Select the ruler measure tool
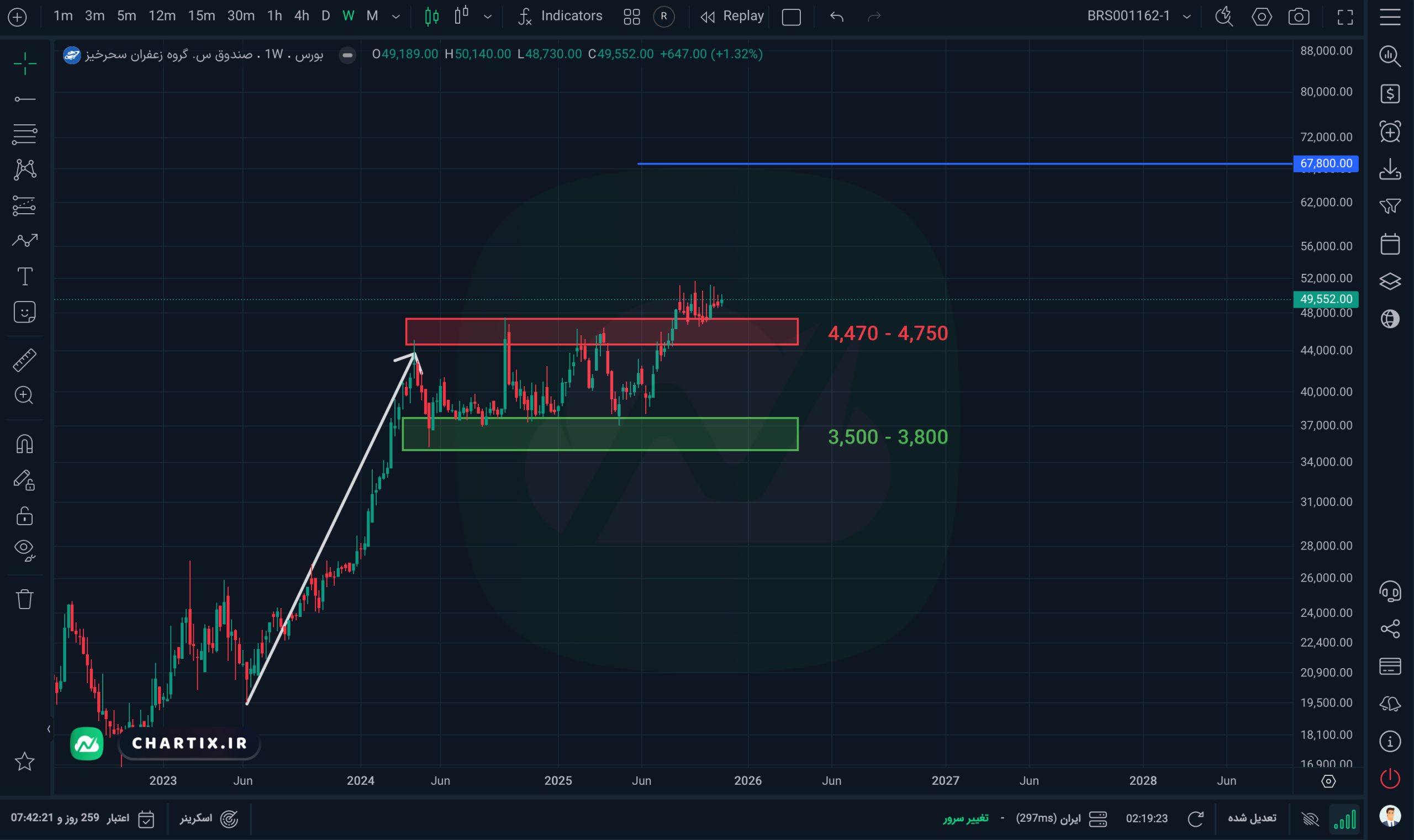 (25, 360)
